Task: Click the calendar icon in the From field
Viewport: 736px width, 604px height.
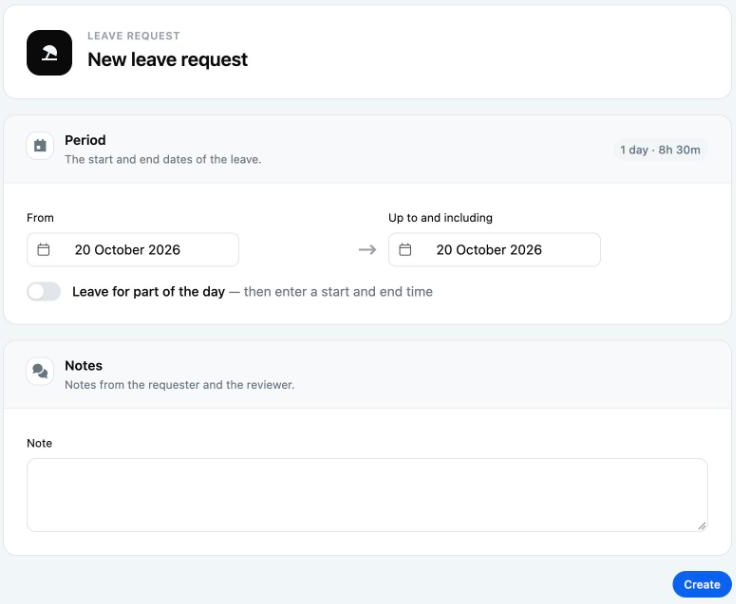Action: [x=44, y=250]
